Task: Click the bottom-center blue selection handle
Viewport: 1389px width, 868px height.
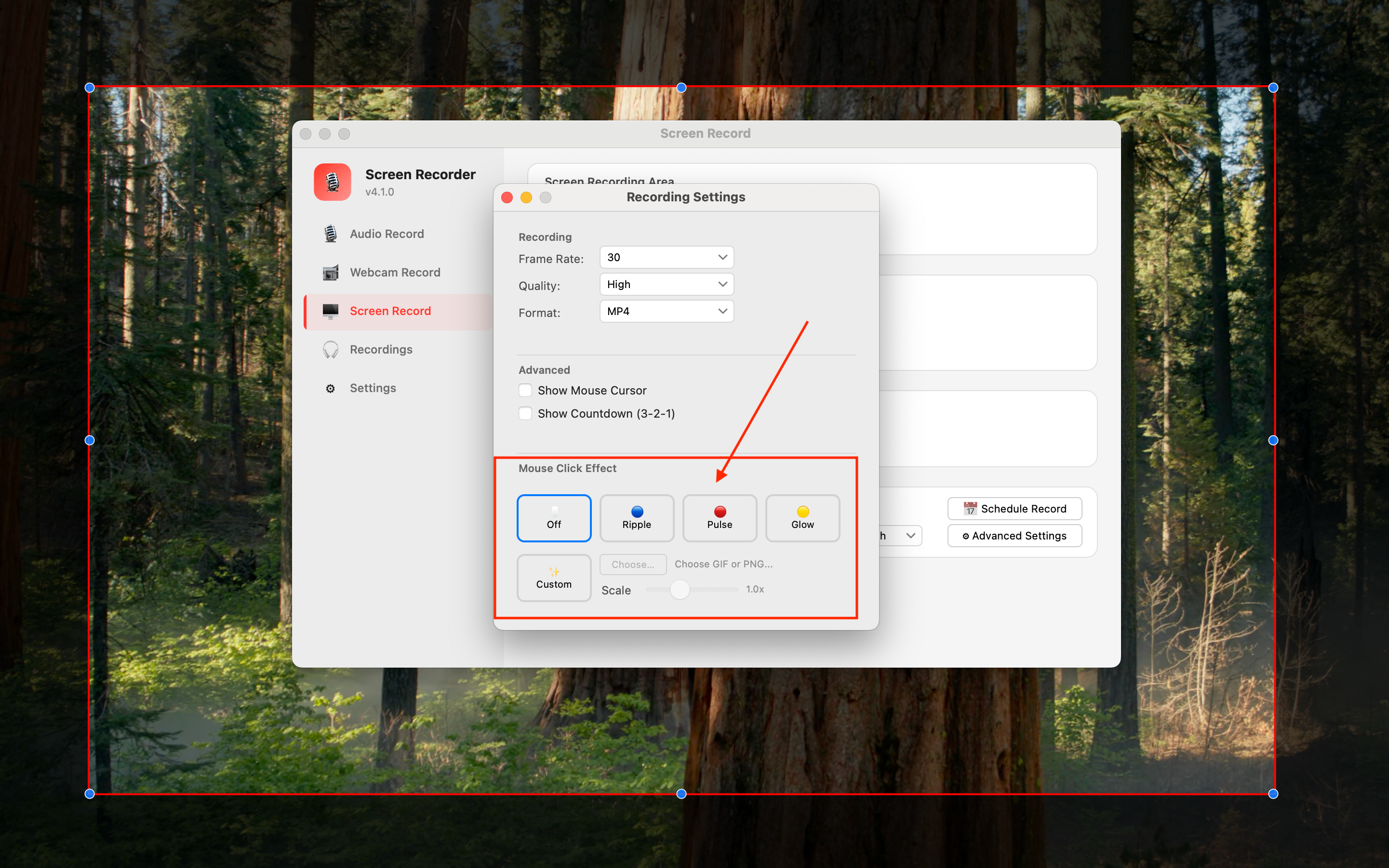Action: point(681,793)
